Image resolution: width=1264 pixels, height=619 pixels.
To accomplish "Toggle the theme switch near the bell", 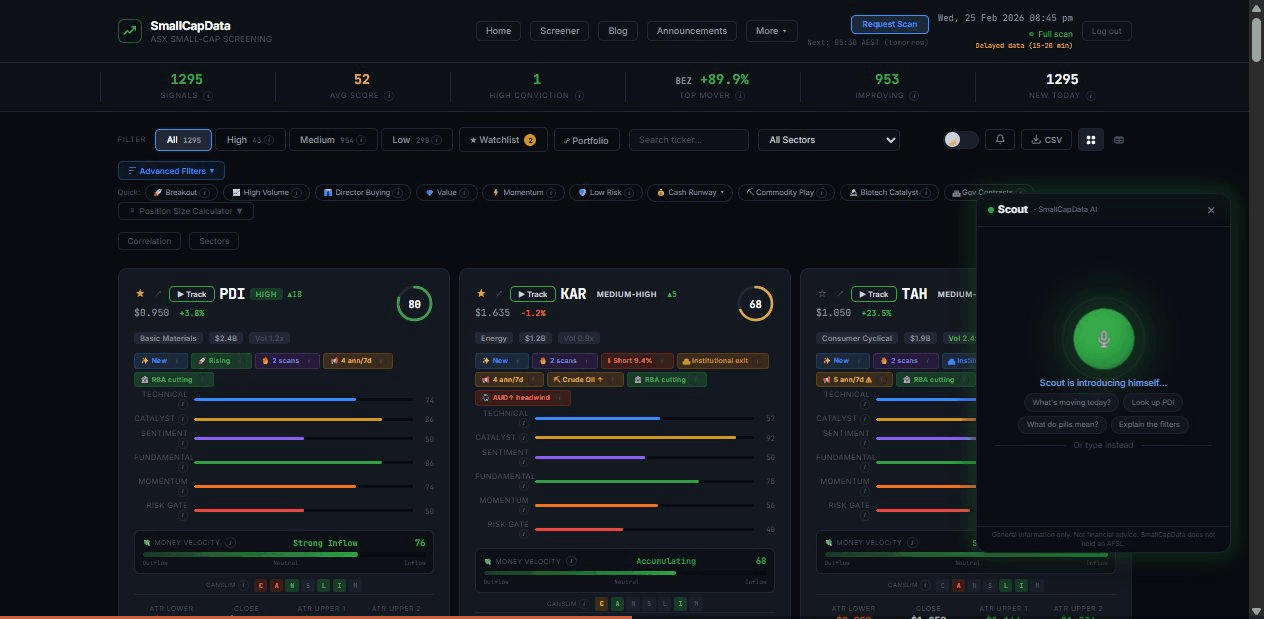I will click(x=960, y=139).
